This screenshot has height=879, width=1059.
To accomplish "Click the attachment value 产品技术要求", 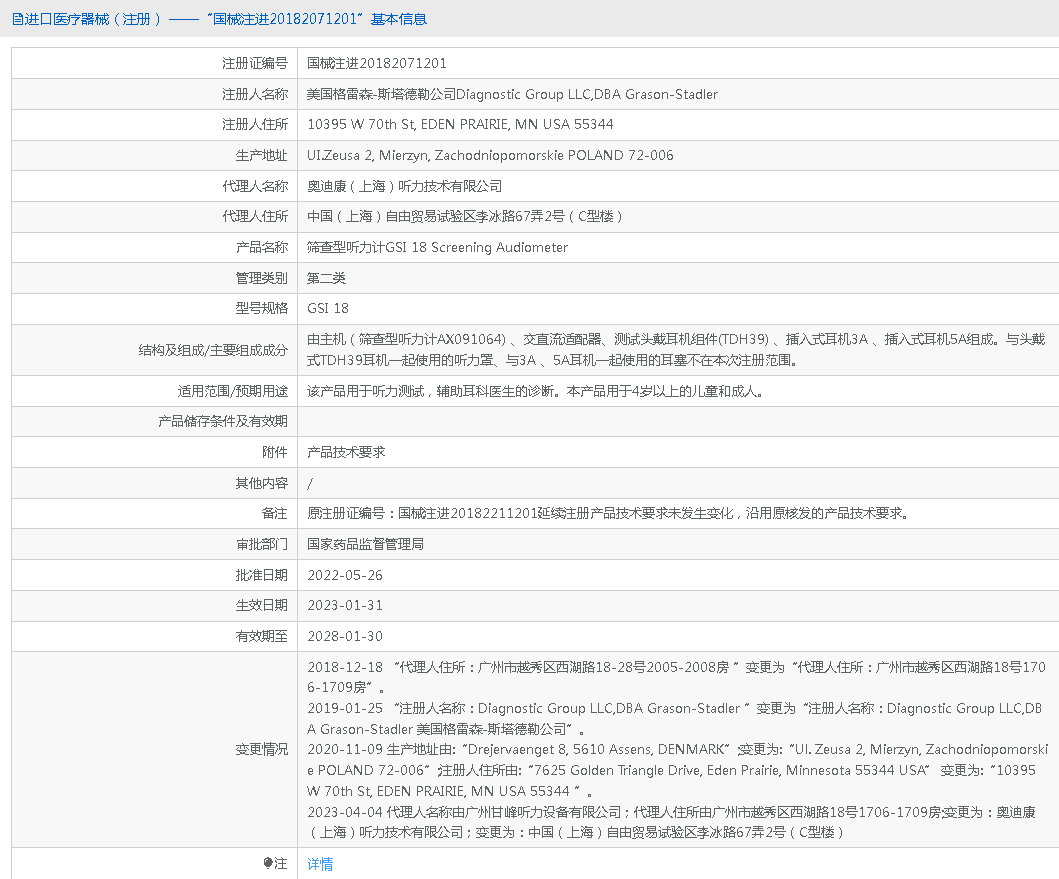I will point(346,452).
